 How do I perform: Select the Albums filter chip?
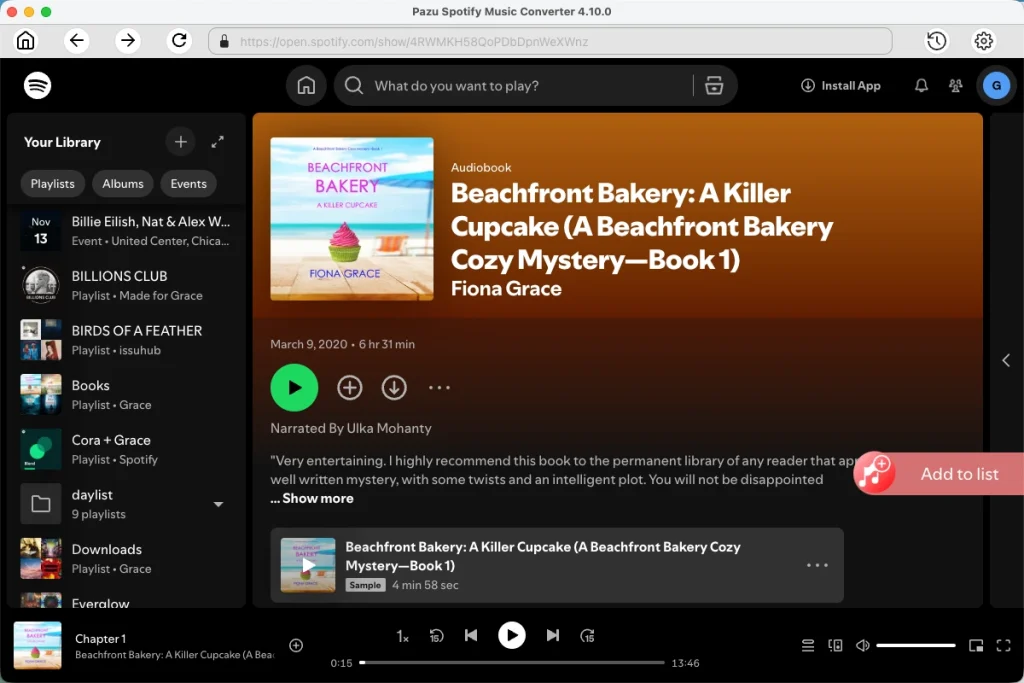(x=123, y=183)
